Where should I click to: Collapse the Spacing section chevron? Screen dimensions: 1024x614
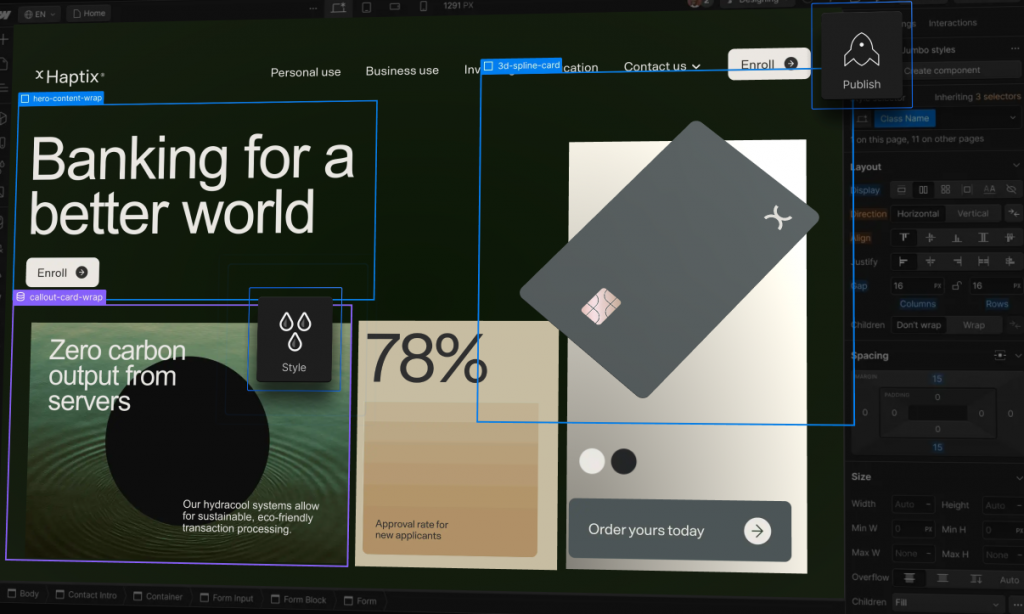[x=1017, y=355]
